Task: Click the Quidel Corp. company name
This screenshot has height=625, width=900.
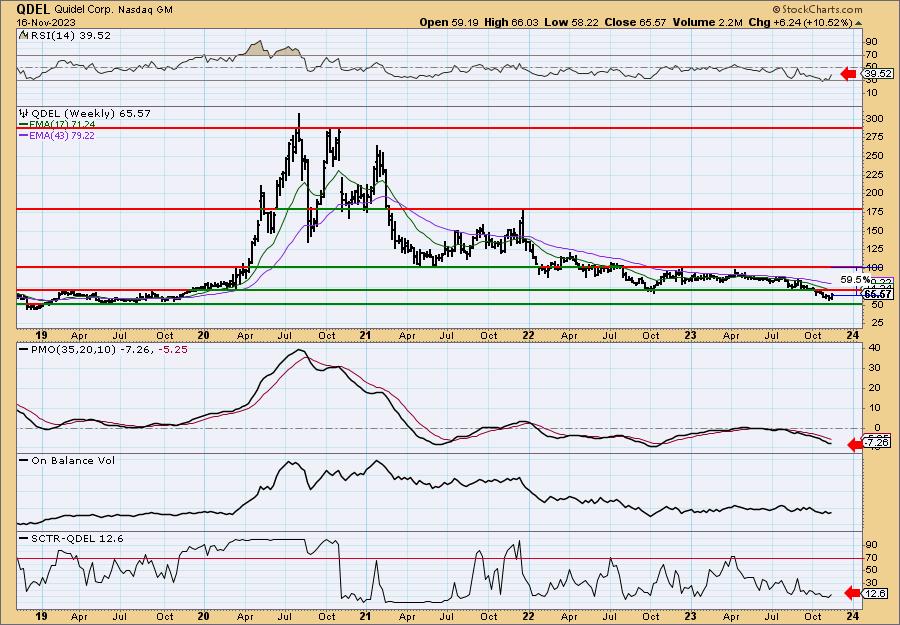Action: pyautogui.click(x=84, y=10)
